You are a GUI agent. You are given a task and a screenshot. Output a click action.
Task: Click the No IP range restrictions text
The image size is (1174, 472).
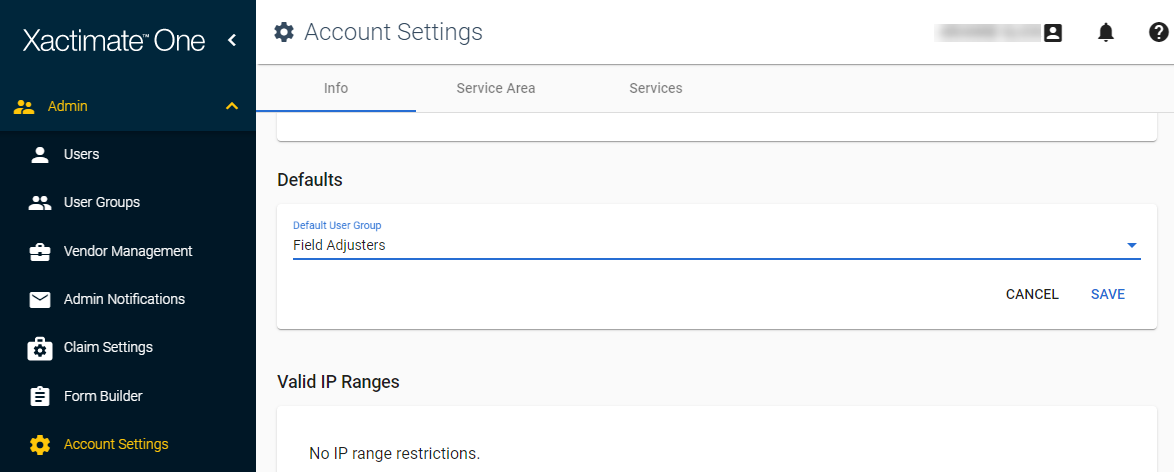click(x=395, y=453)
